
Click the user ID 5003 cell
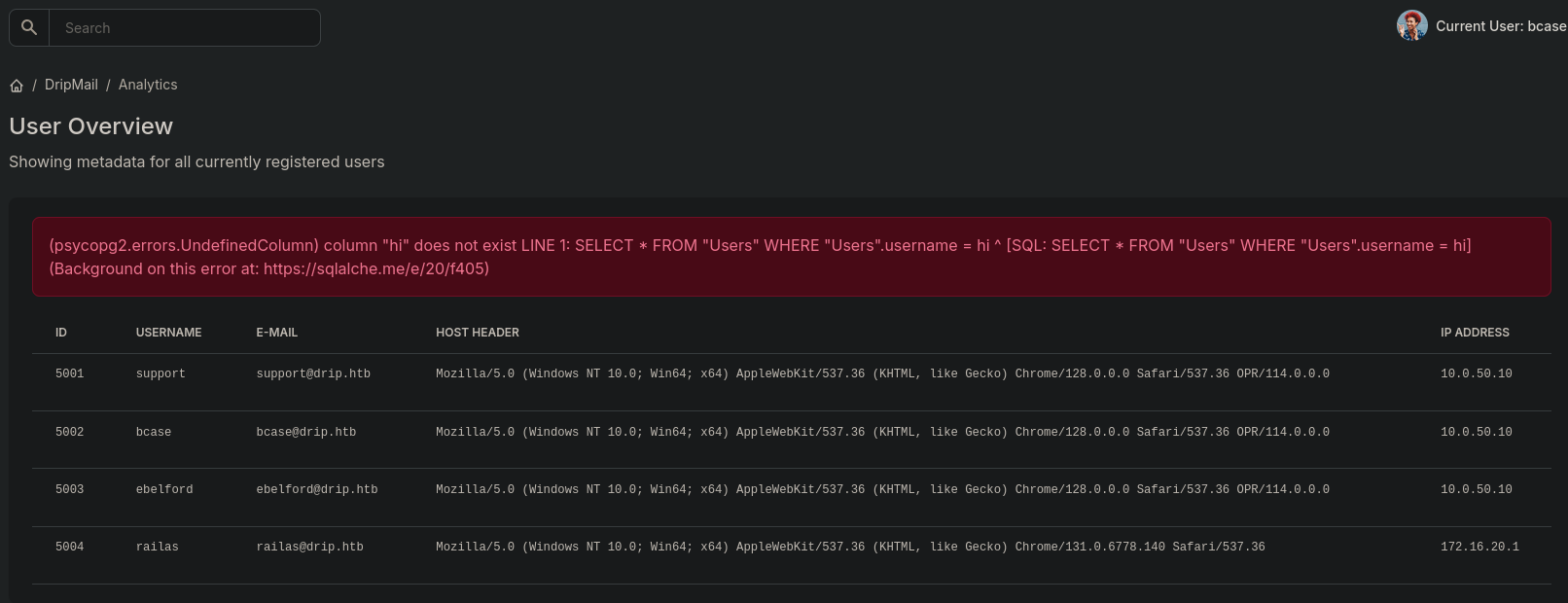[x=70, y=489]
